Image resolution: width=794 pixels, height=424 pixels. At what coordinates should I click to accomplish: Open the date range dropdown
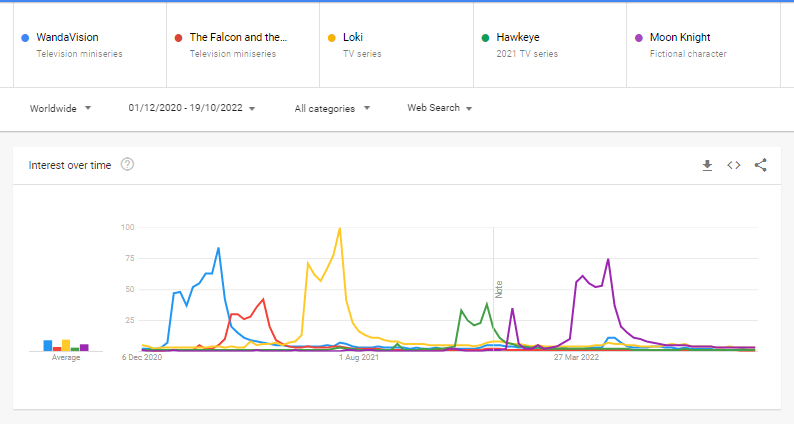coord(192,108)
